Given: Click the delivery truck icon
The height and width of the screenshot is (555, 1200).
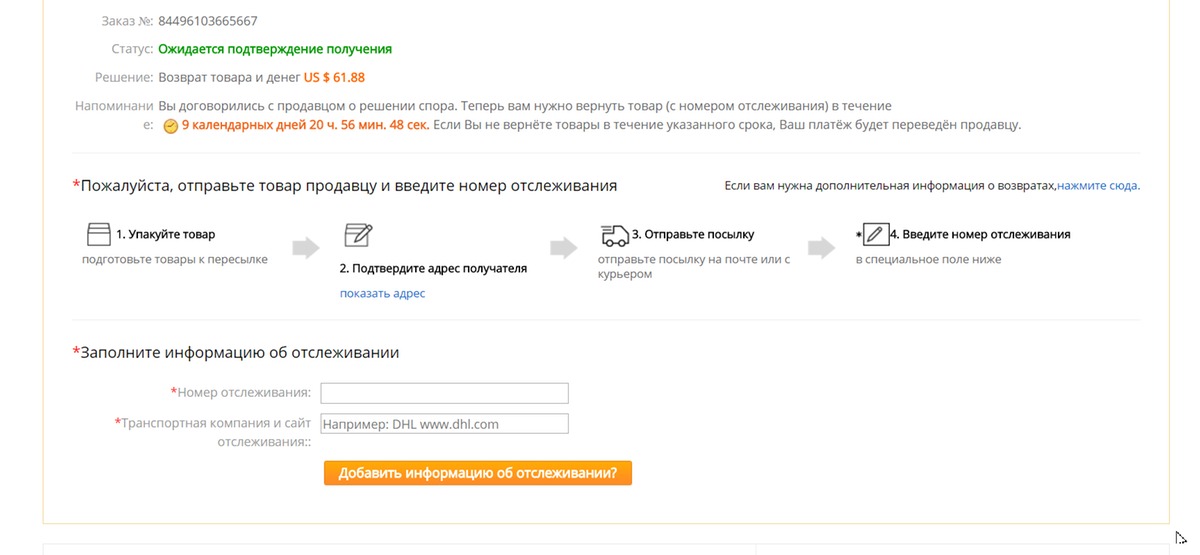Looking at the screenshot, I should tap(615, 235).
